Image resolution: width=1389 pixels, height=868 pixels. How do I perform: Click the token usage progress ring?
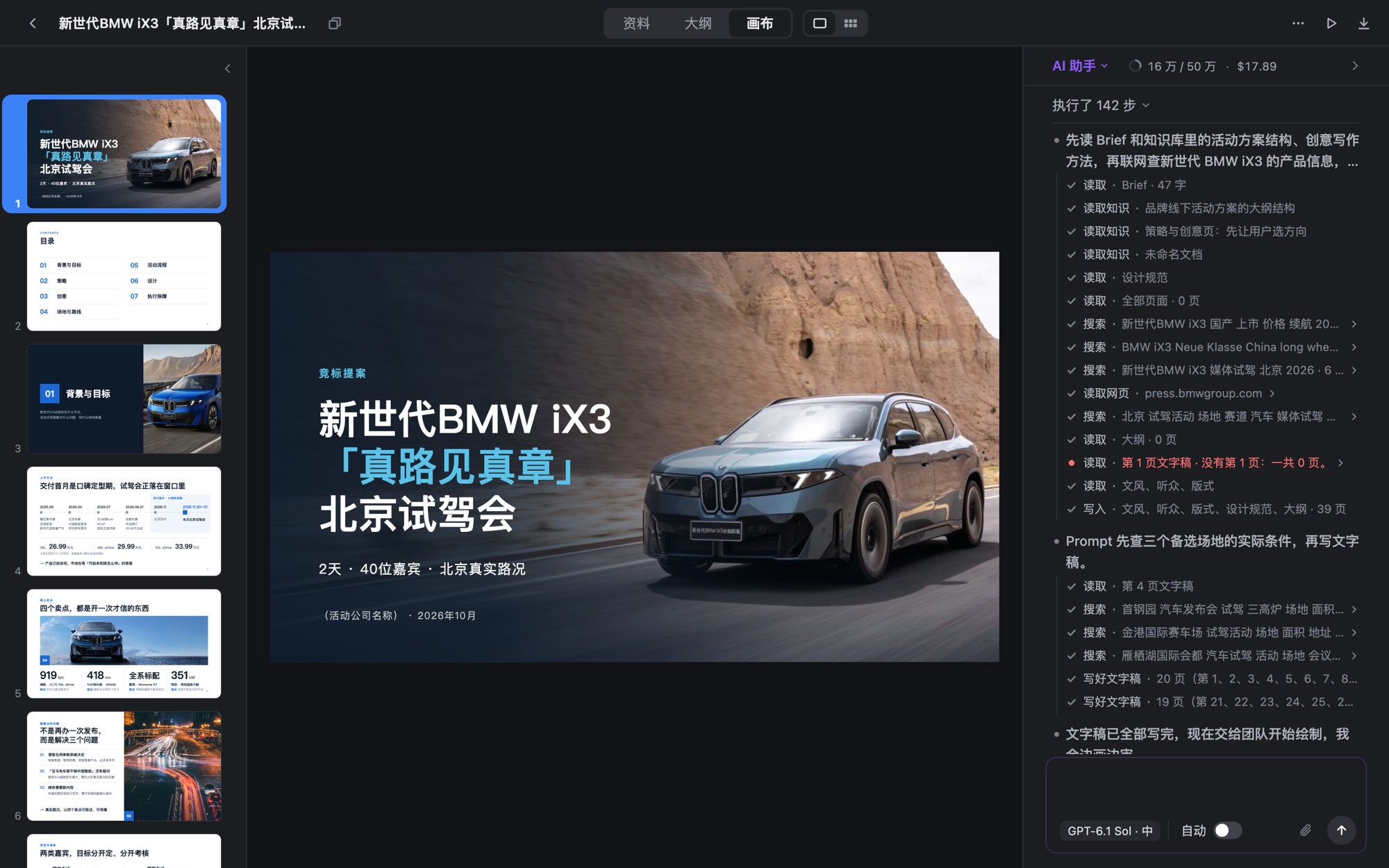1135,66
